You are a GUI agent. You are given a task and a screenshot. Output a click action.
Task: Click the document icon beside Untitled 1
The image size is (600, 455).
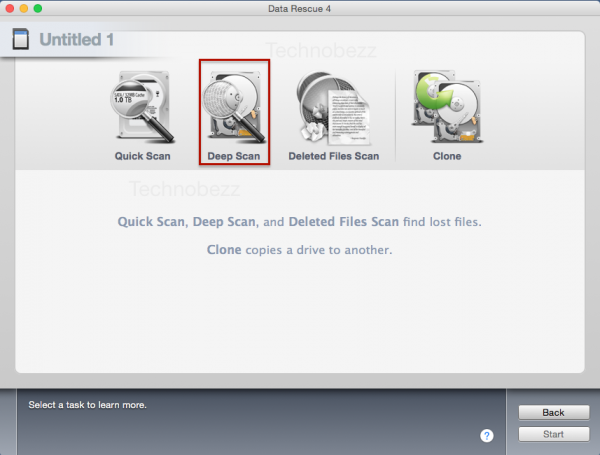17,40
